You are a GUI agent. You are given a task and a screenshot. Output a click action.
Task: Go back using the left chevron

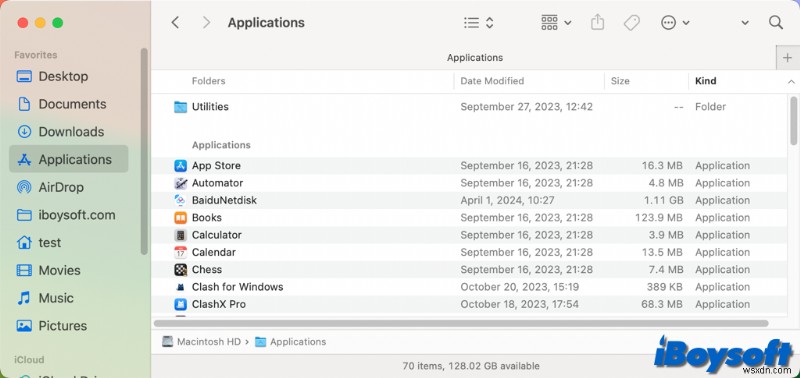tap(175, 22)
